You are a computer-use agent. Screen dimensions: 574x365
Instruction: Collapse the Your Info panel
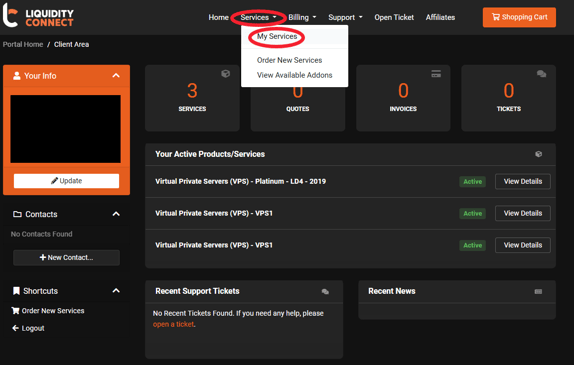116,75
